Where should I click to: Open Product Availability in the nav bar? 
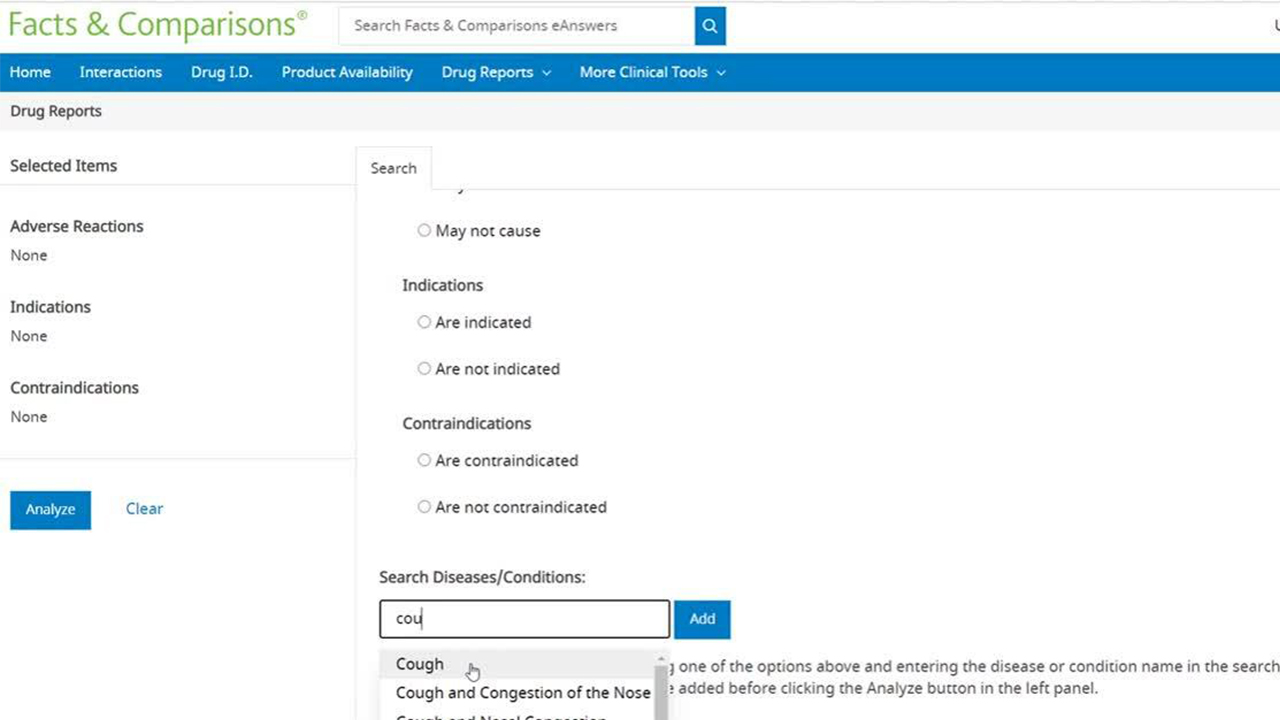coord(347,72)
